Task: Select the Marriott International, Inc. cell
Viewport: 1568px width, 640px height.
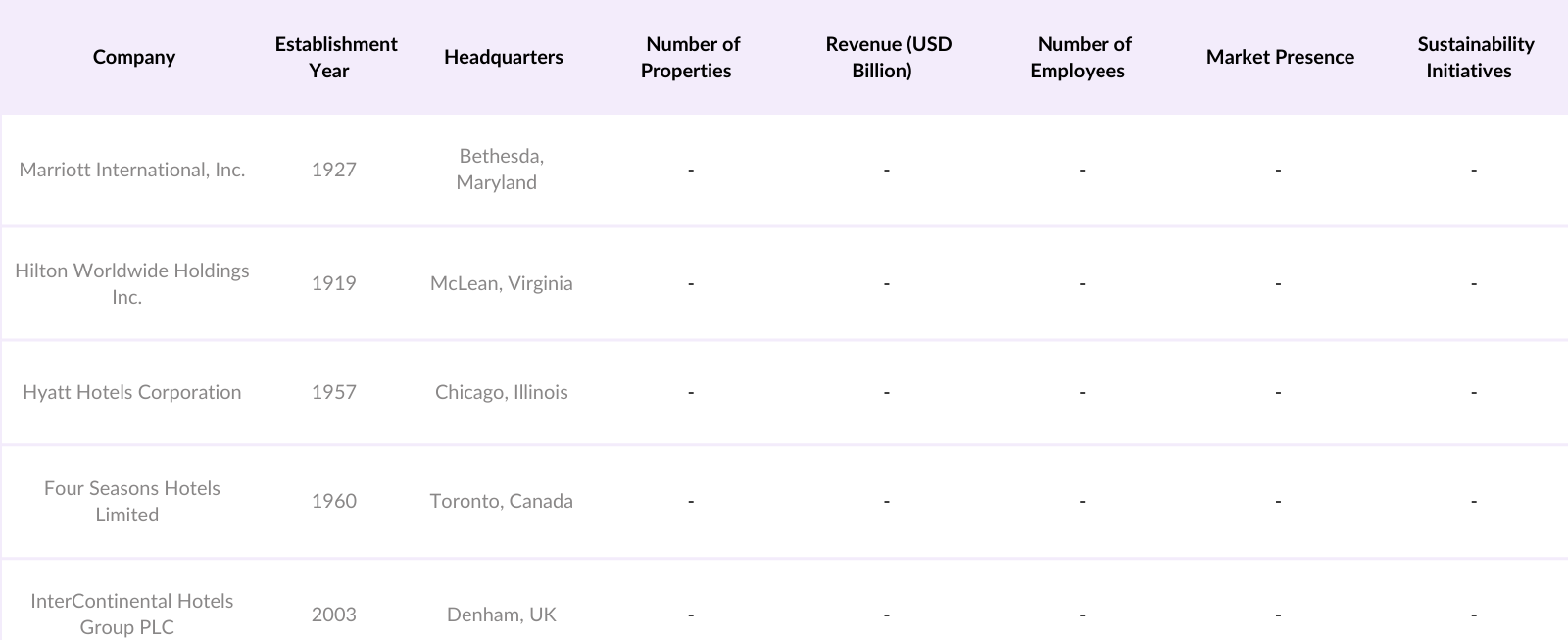Action: (132, 170)
